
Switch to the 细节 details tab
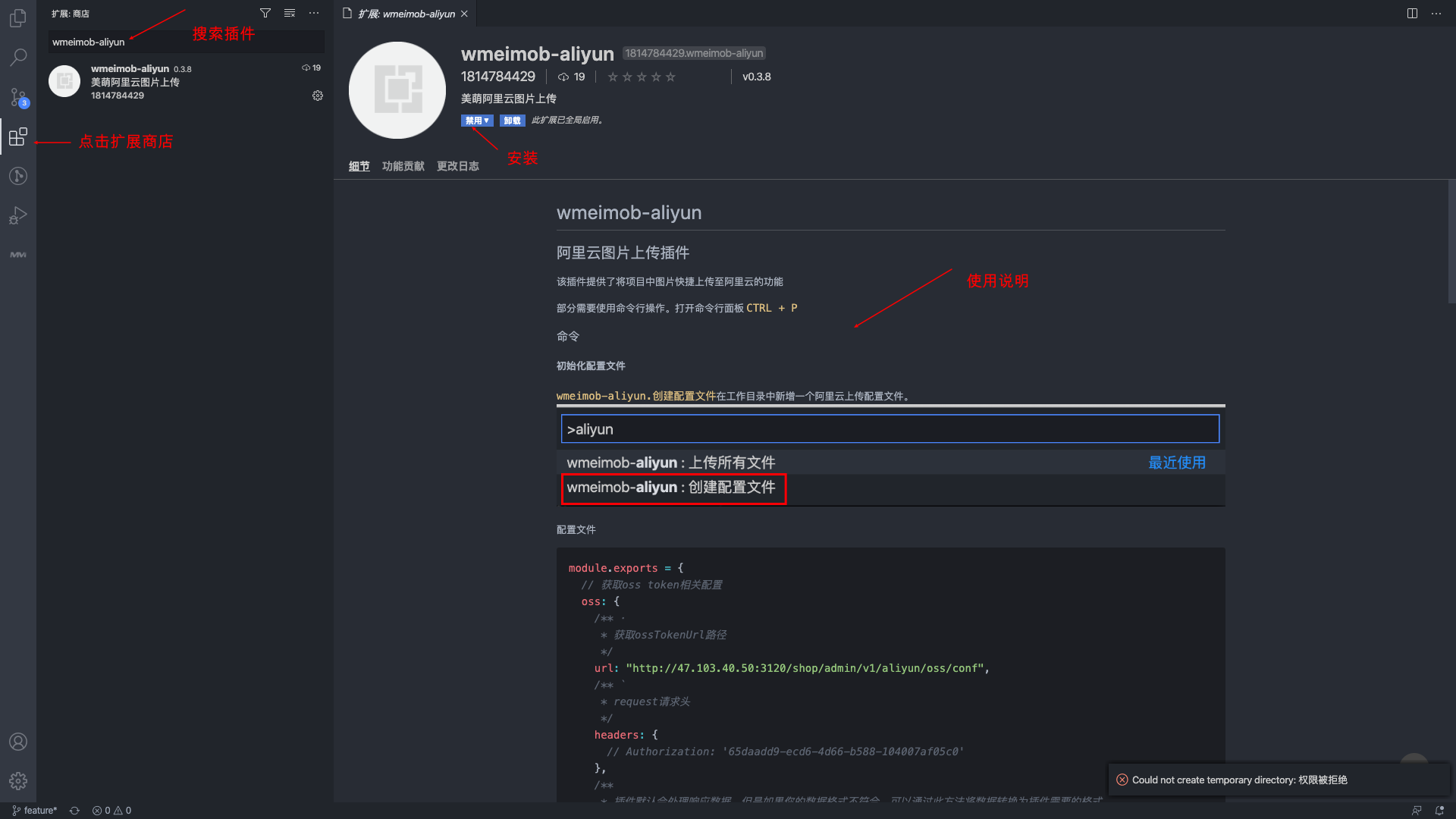pyautogui.click(x=359, y=166)
